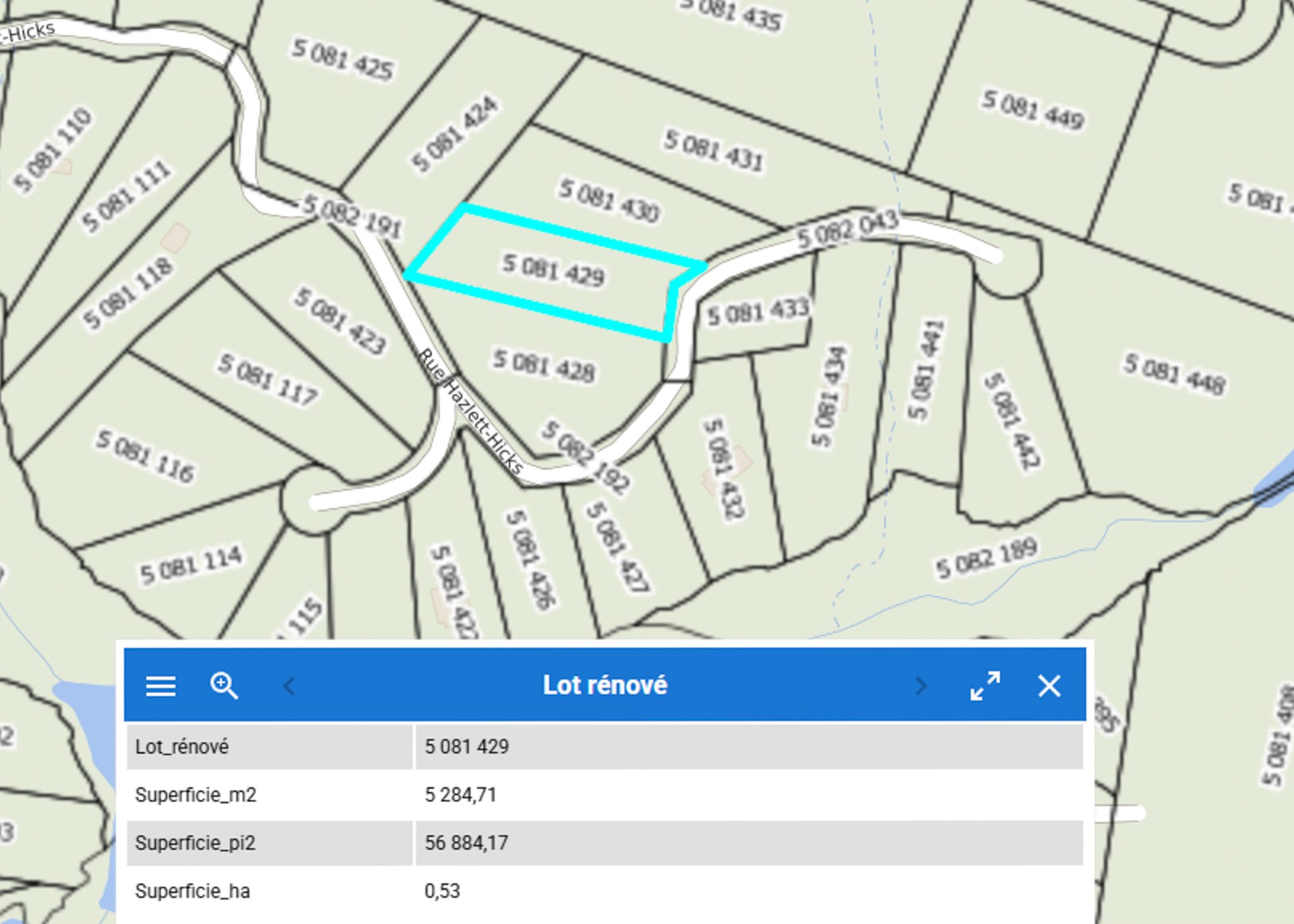Select lot 5 081 428 on map
The width and height of the screenshot is (1294, 924).
tap(543, 366)
